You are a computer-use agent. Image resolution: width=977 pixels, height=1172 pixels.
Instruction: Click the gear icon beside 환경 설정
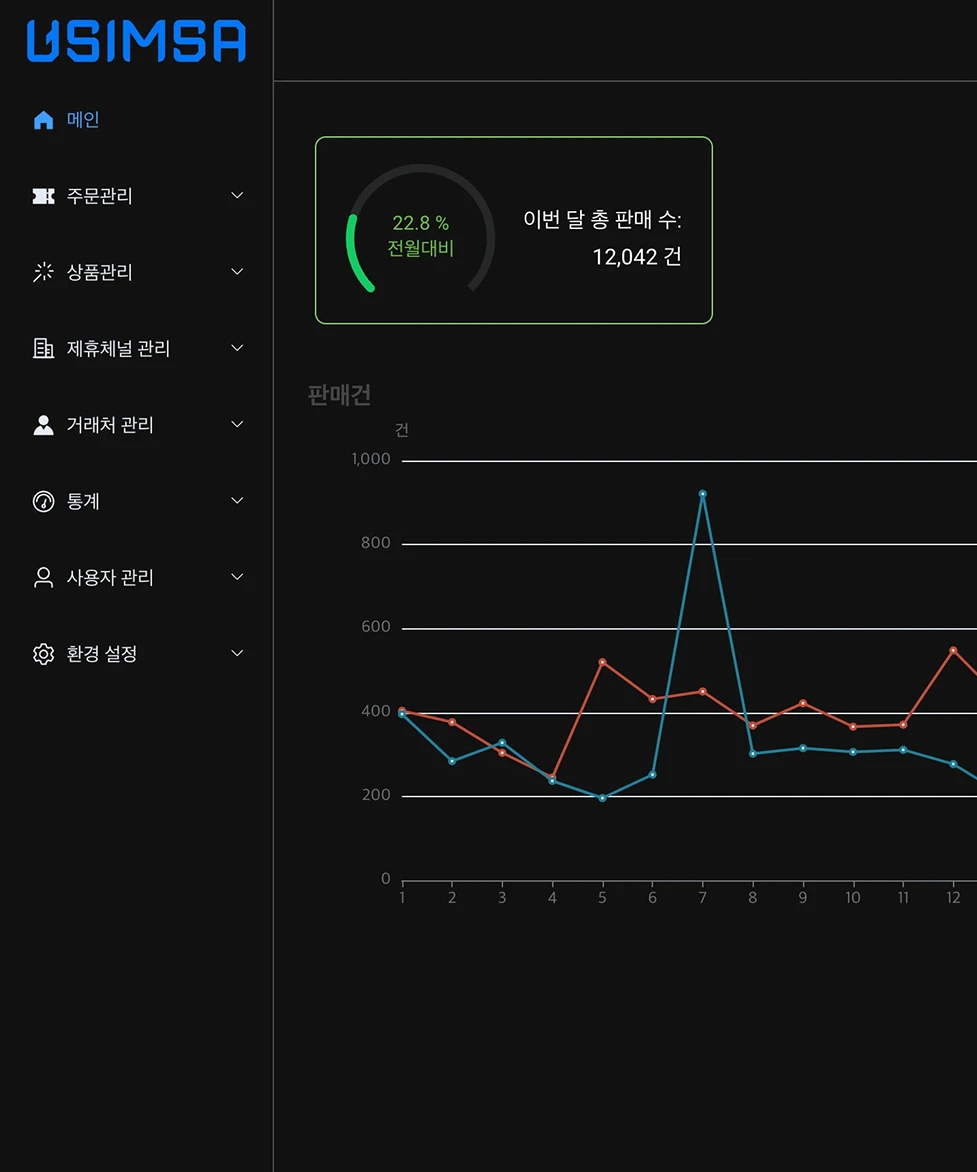(x=42, y=653)
